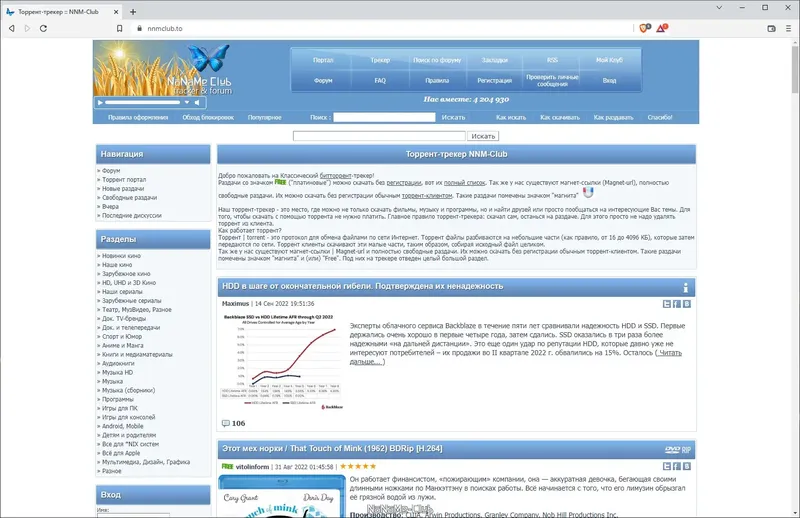Share Mink torrent on Facebook
Screen dimensions: 800x518
(x=677, y=466)
